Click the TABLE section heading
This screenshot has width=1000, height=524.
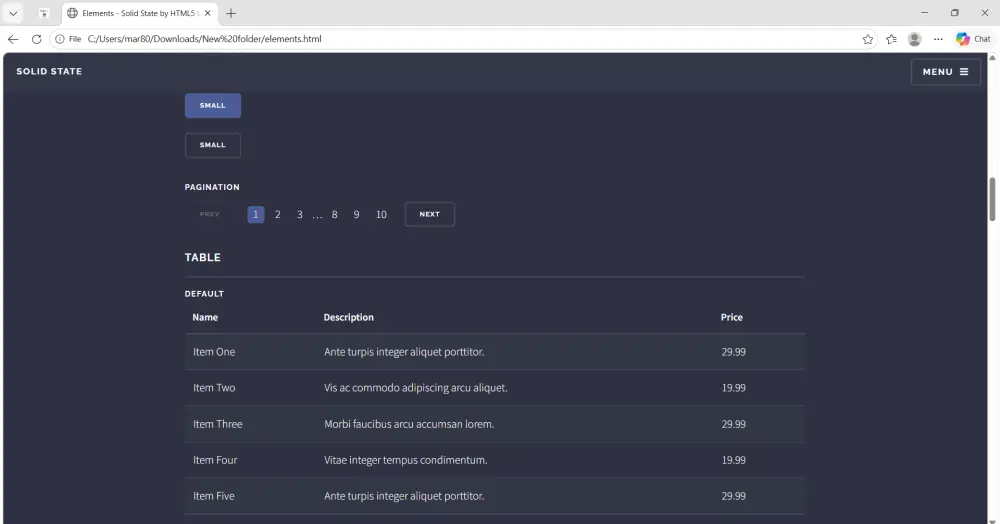(203, 258)
